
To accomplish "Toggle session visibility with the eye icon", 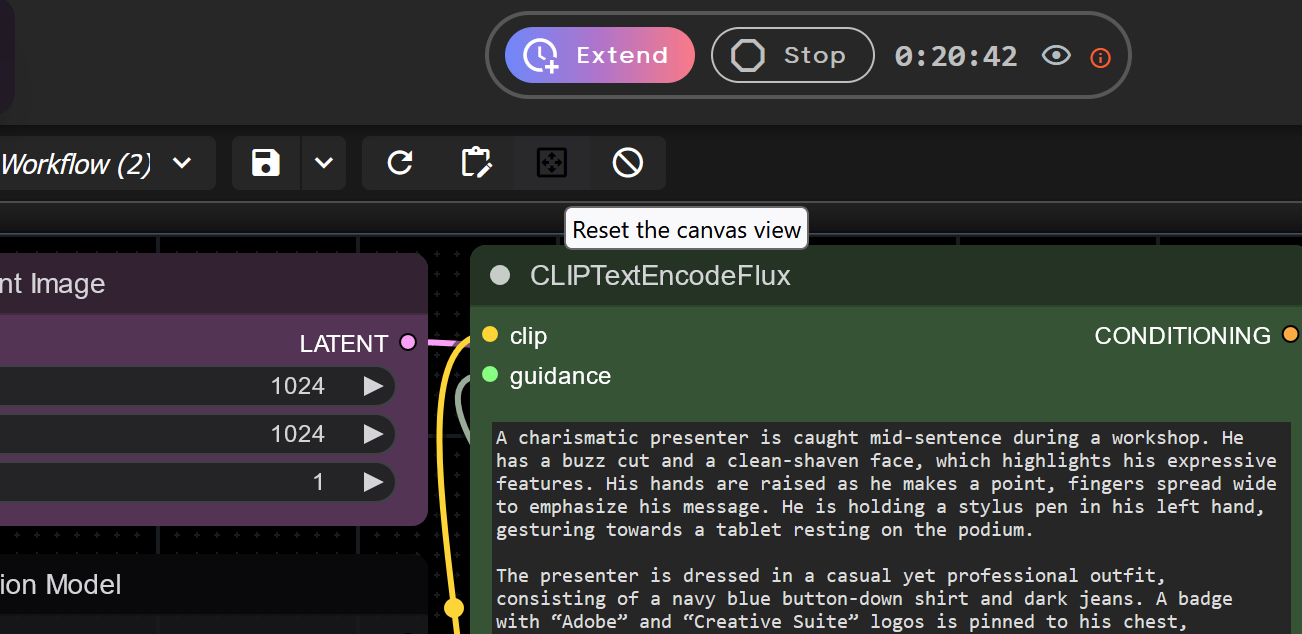I will [x=1056, y=56].
